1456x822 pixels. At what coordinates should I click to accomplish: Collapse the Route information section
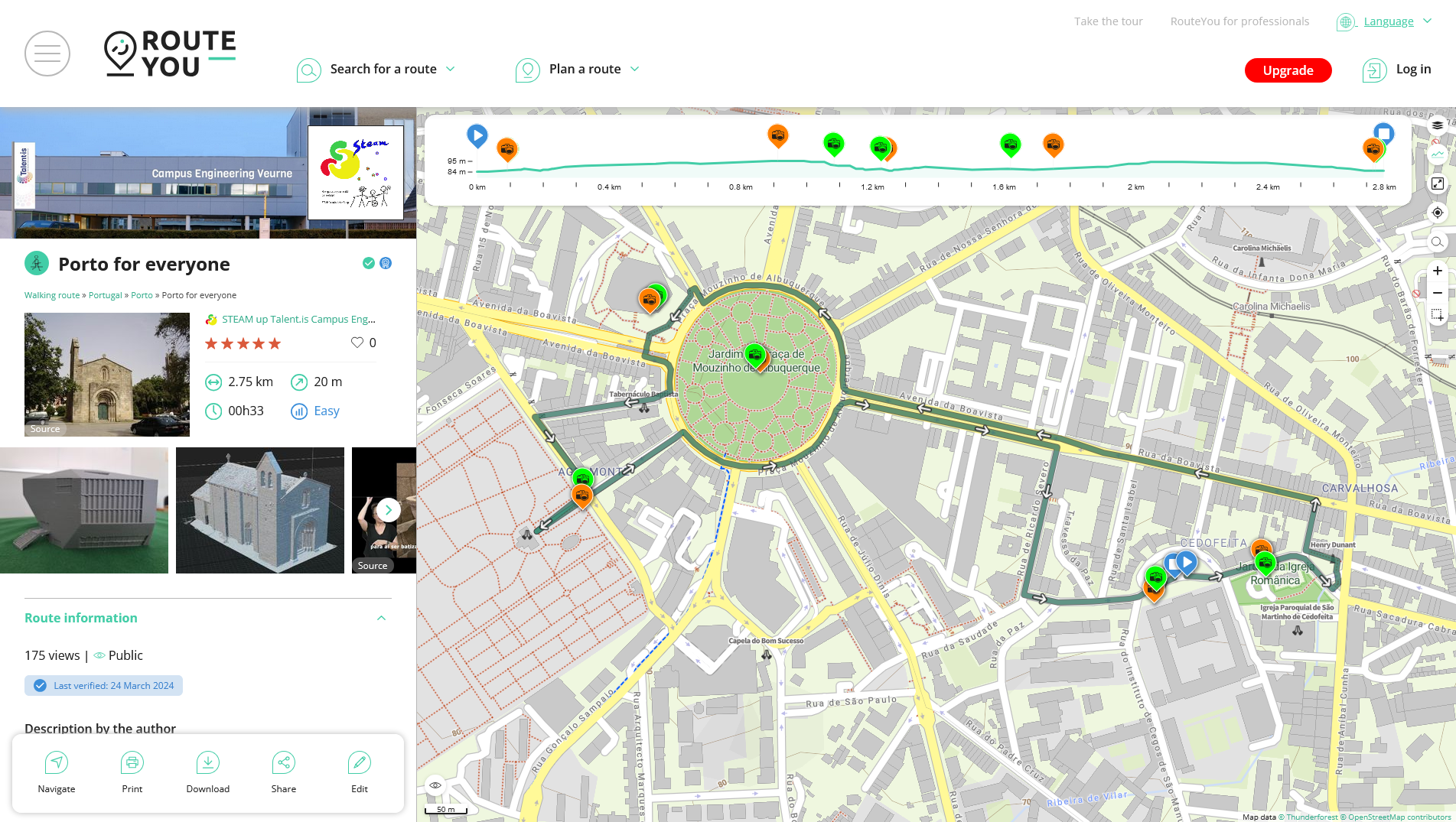[381, 618]
